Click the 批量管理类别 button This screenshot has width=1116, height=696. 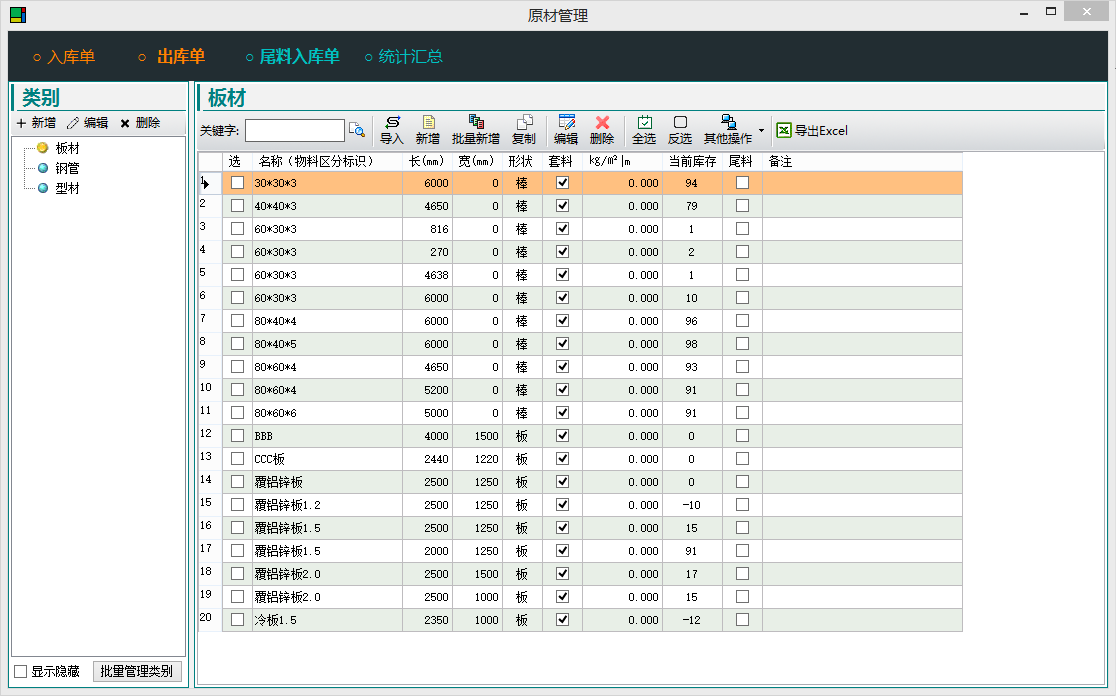coord(137,671)
